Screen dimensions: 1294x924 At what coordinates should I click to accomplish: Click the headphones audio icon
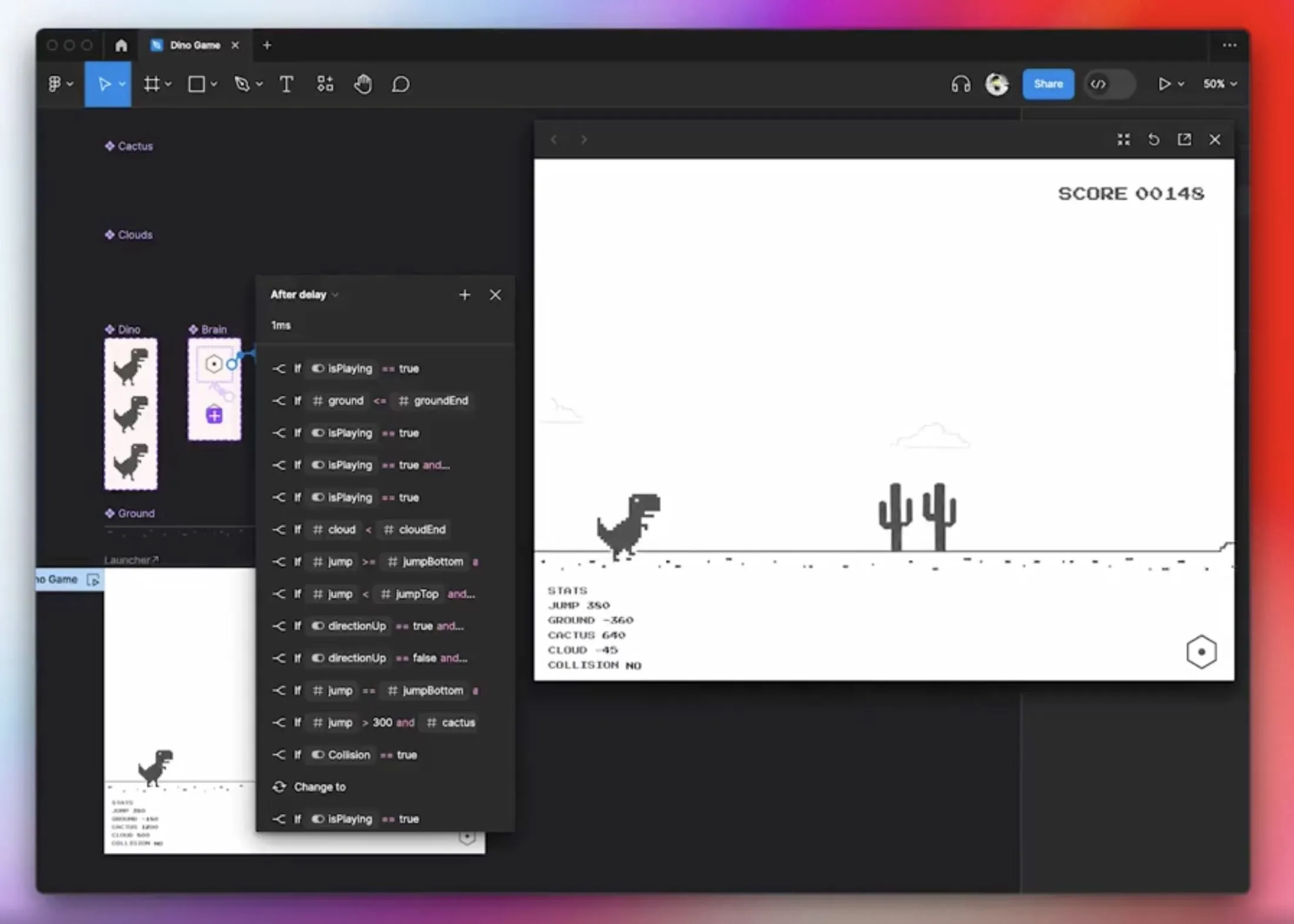961,84
